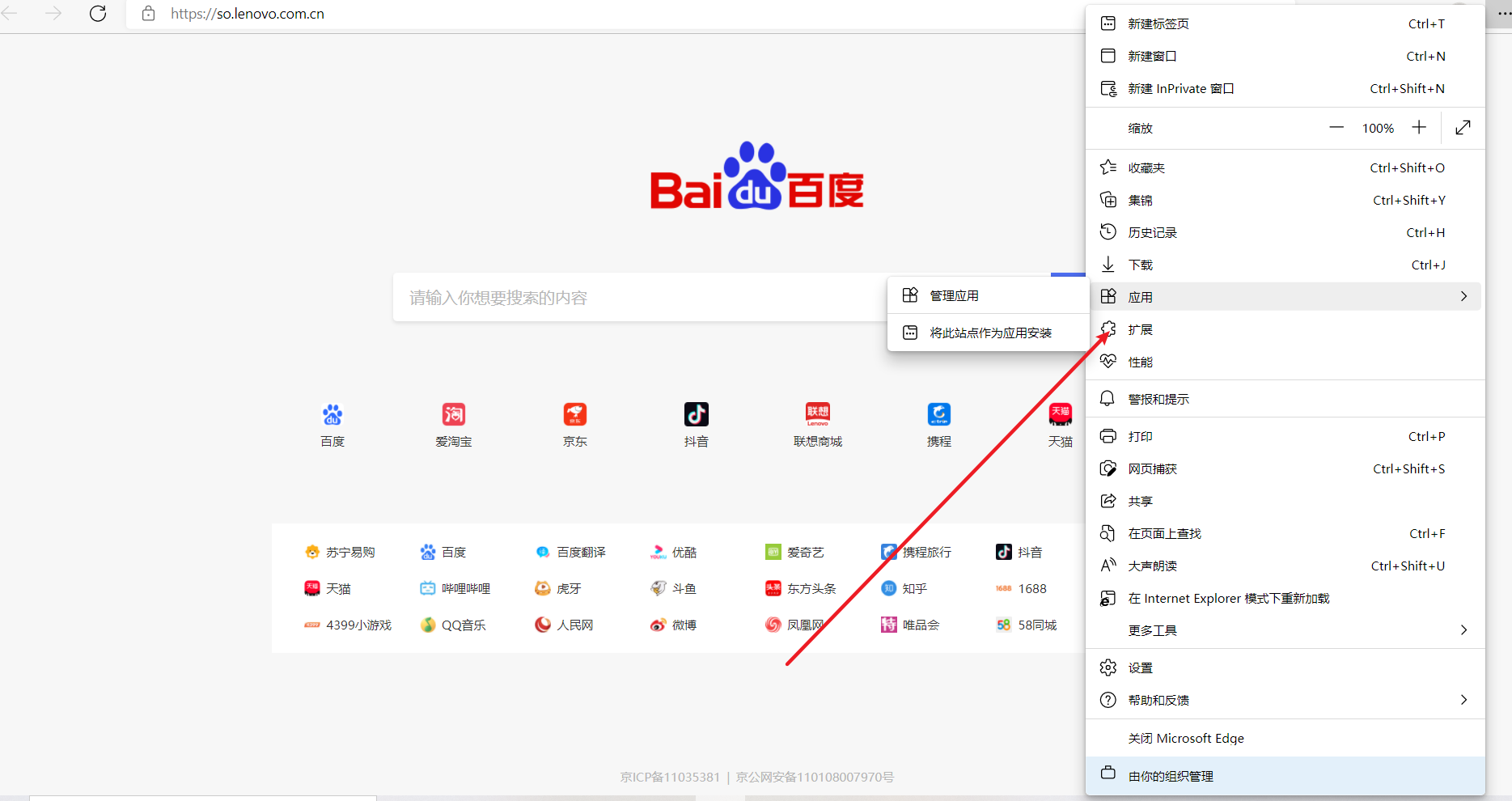Select 将此站点作为应用安装
This screenshot has height=801, width=1512.
point(990,333)
